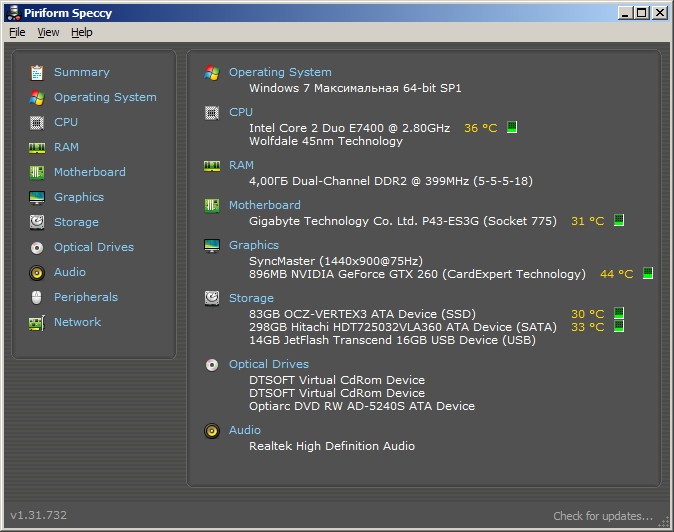Click RAM heading link in summary
The width and height of the screenshot is (674, 532).
[x=241, y=165]
